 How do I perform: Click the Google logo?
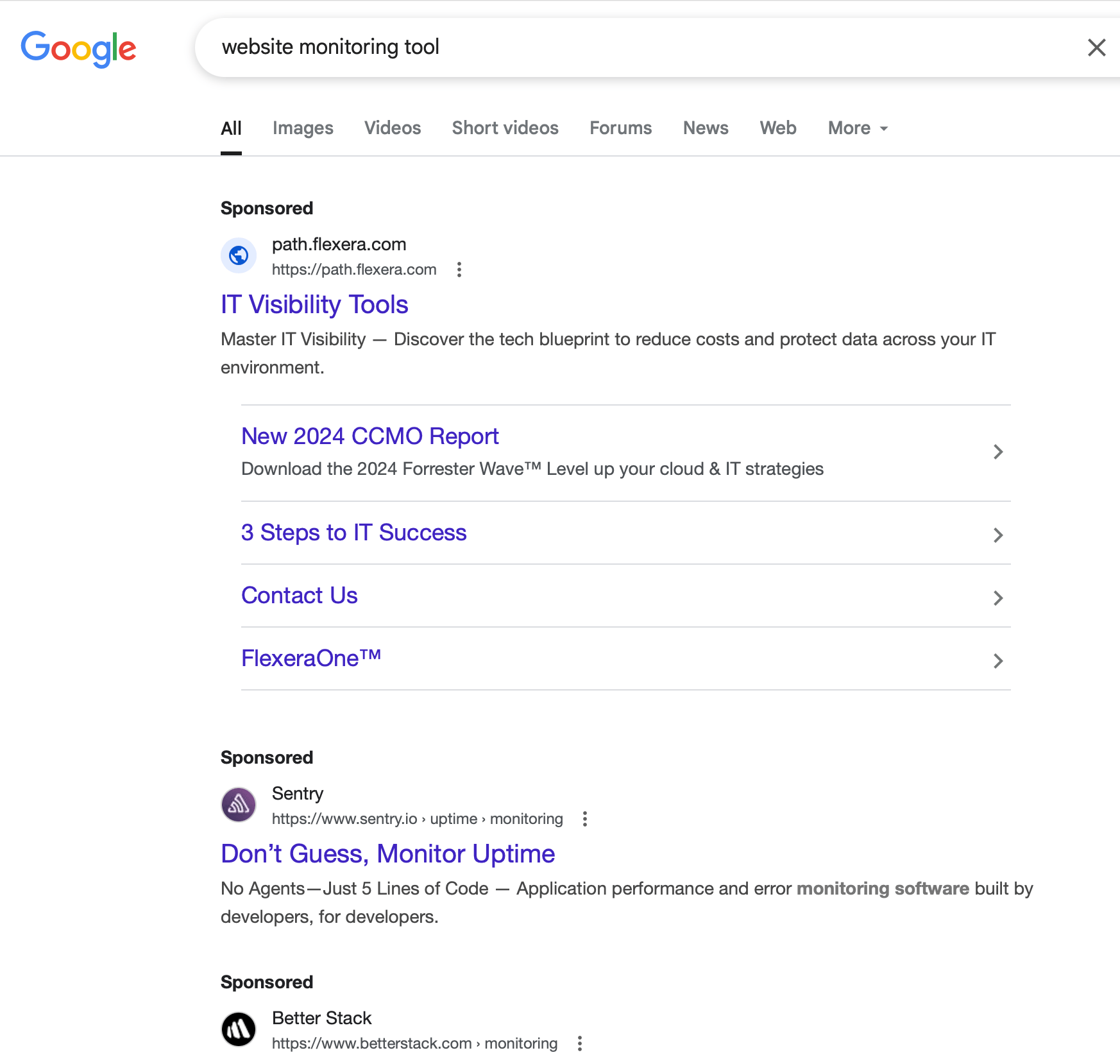[x=78, y=49]
